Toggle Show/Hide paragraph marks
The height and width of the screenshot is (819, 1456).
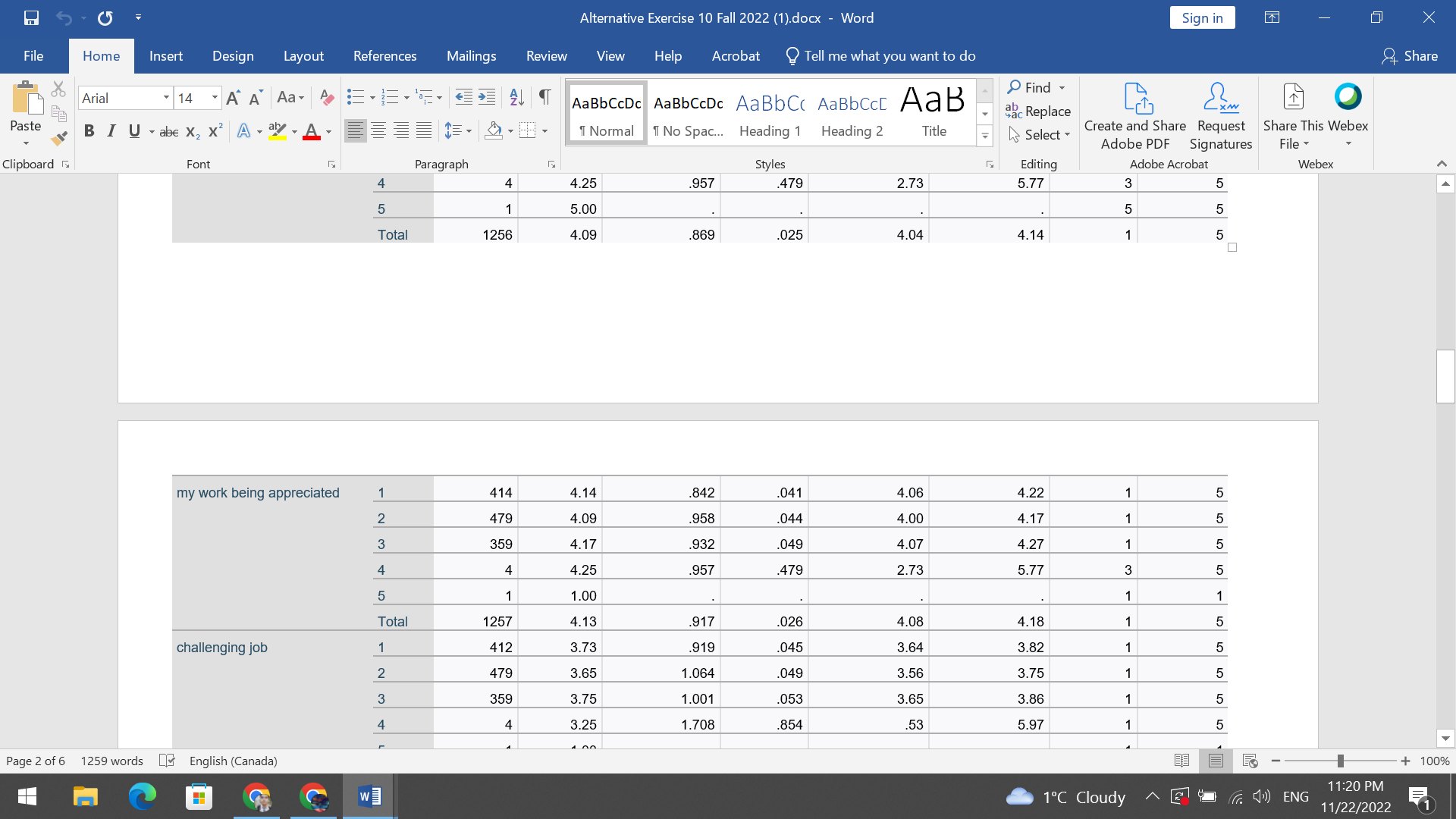point(544,97)
